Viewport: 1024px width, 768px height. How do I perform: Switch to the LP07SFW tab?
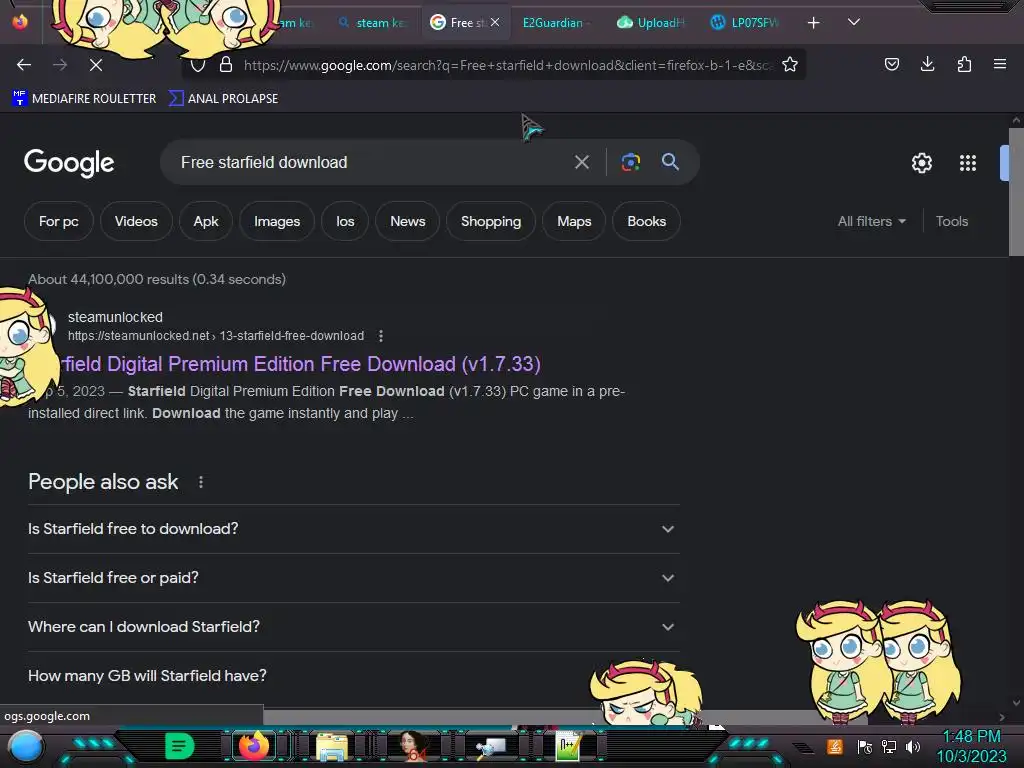(746, 23)
